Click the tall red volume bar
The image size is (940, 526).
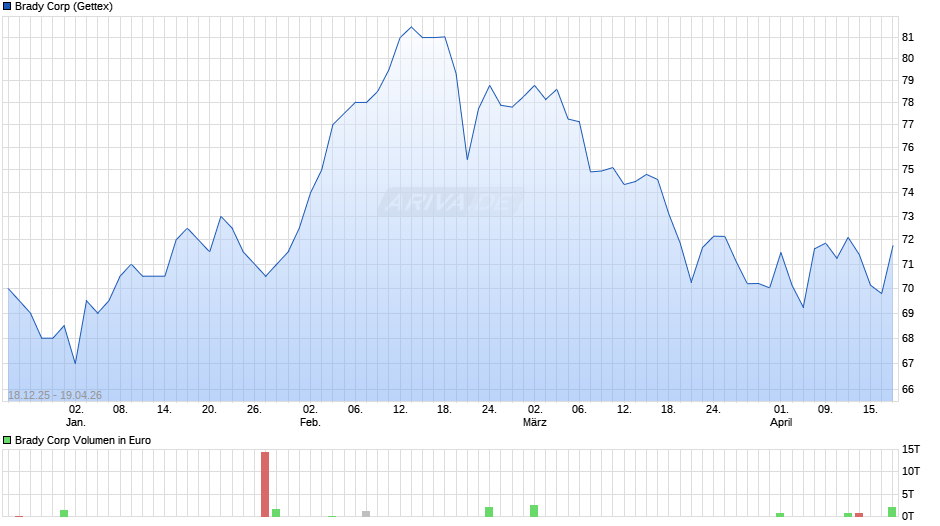[265, 484]
